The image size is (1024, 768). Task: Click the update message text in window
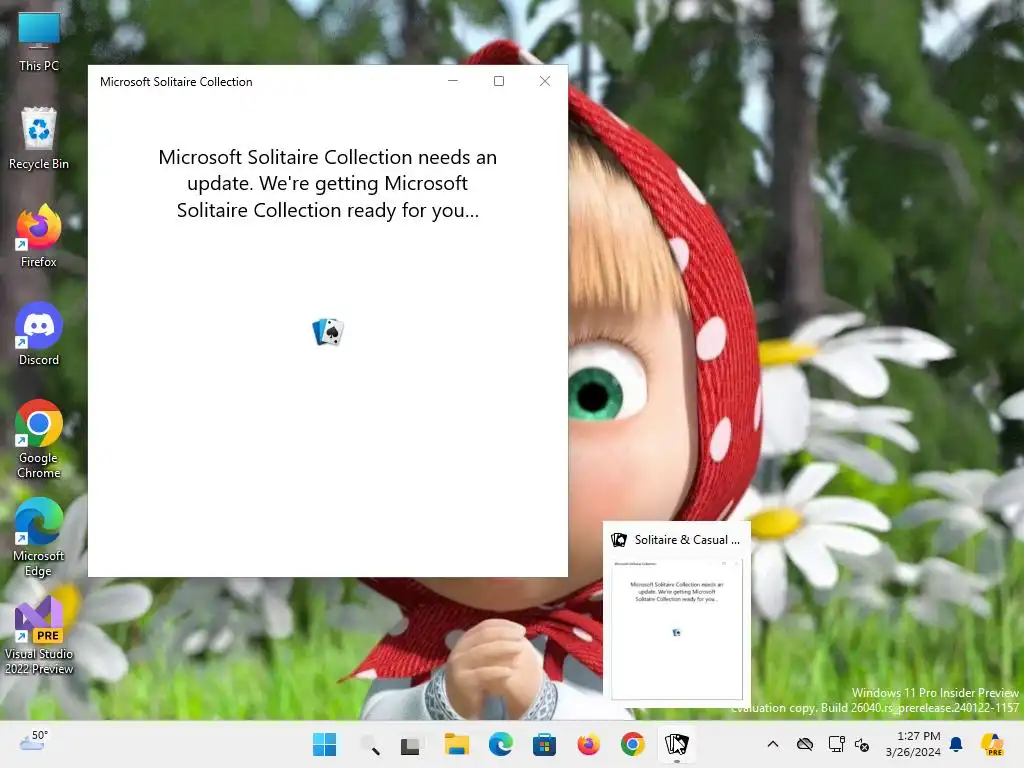328,184
